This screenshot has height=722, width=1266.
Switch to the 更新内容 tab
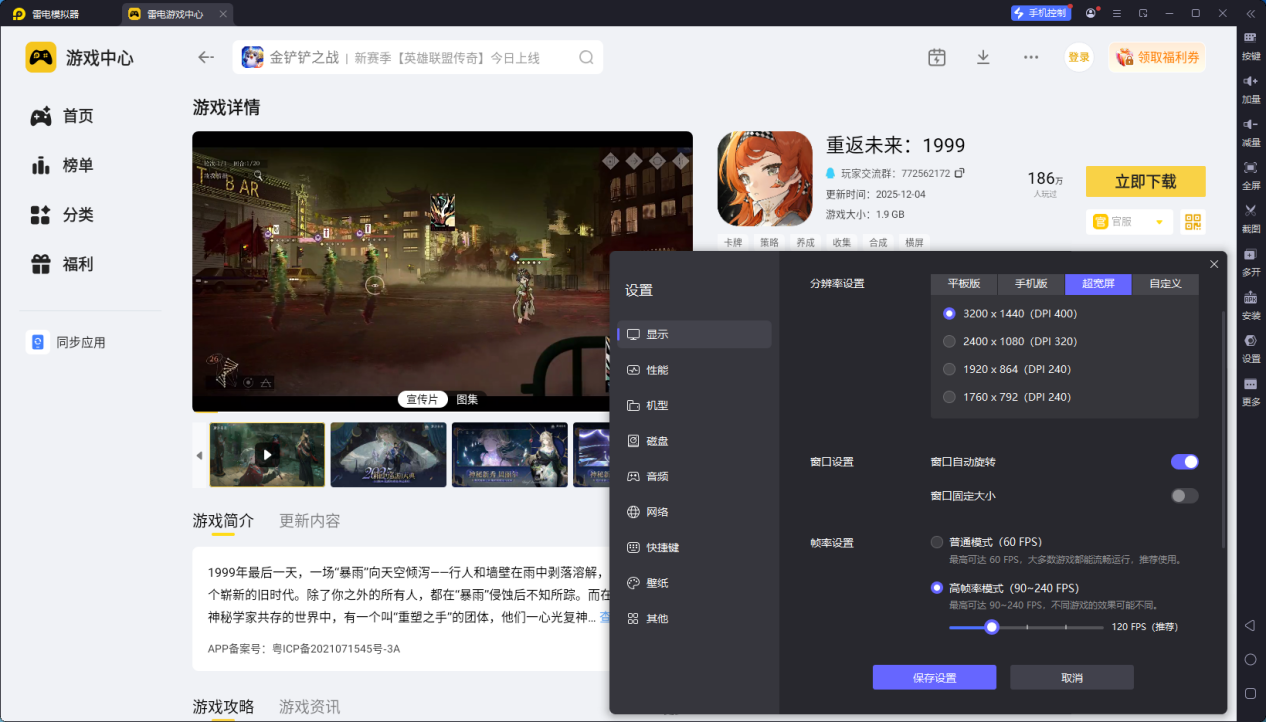(x=308, y=520)
